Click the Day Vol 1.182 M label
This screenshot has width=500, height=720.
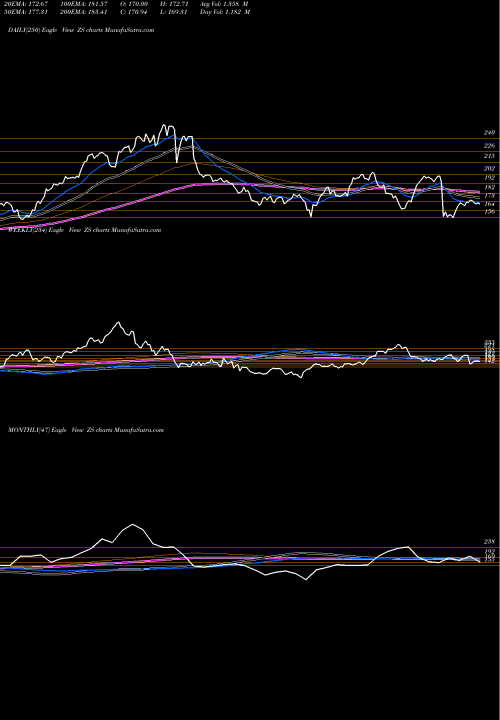tap(225, 12)
